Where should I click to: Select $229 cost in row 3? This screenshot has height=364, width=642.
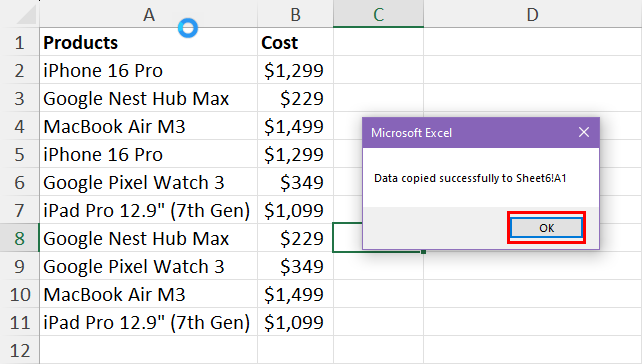pos(295,98)
